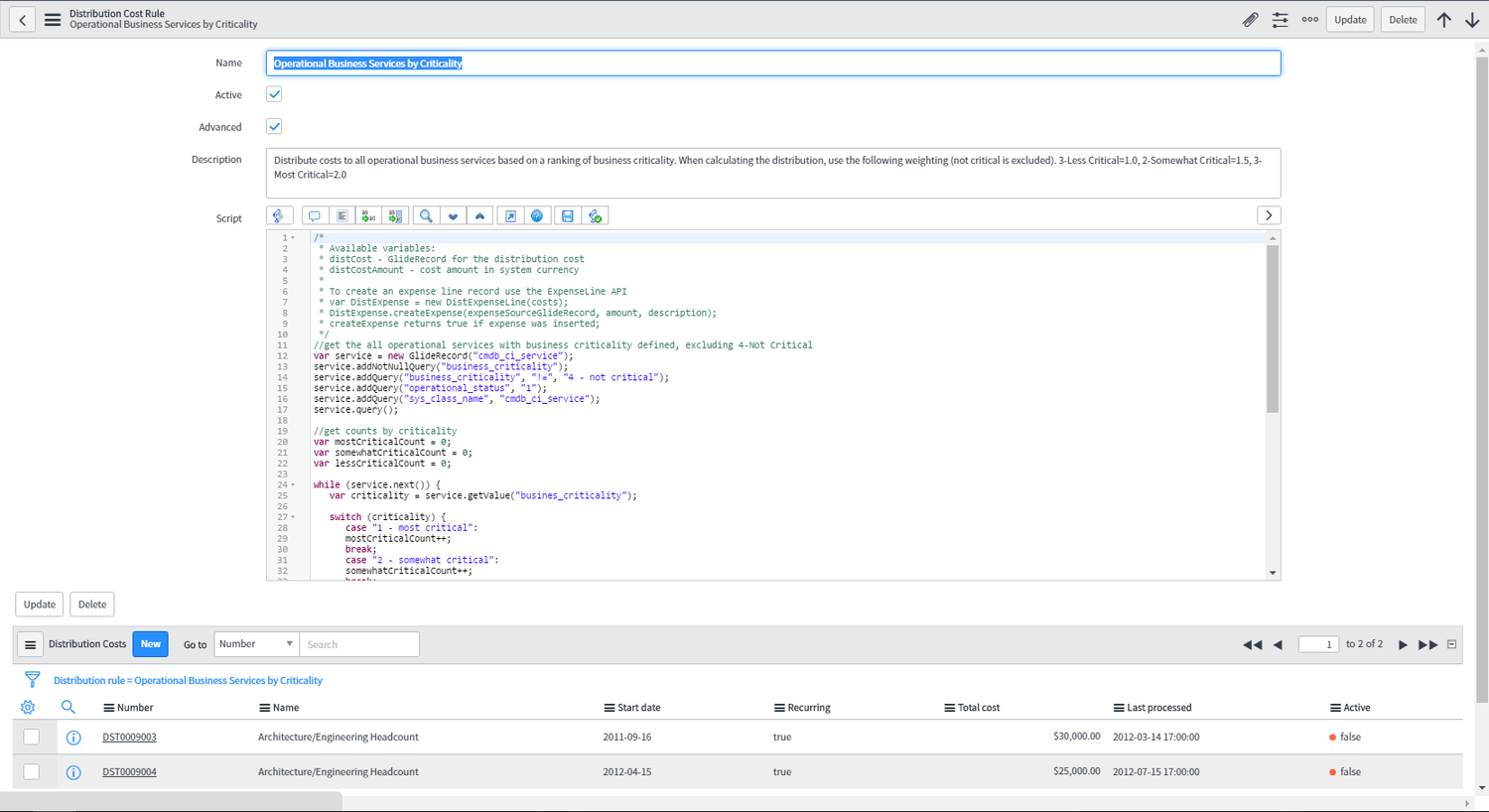Disable the Advanced checkbox
This screenshot has width=1489, height=812.
point(274,126)
